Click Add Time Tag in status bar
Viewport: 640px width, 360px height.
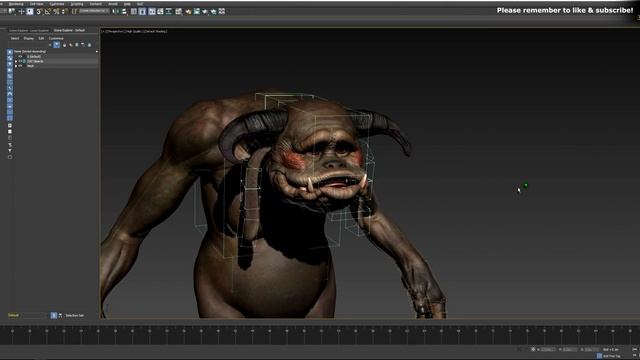coord(611,356)
